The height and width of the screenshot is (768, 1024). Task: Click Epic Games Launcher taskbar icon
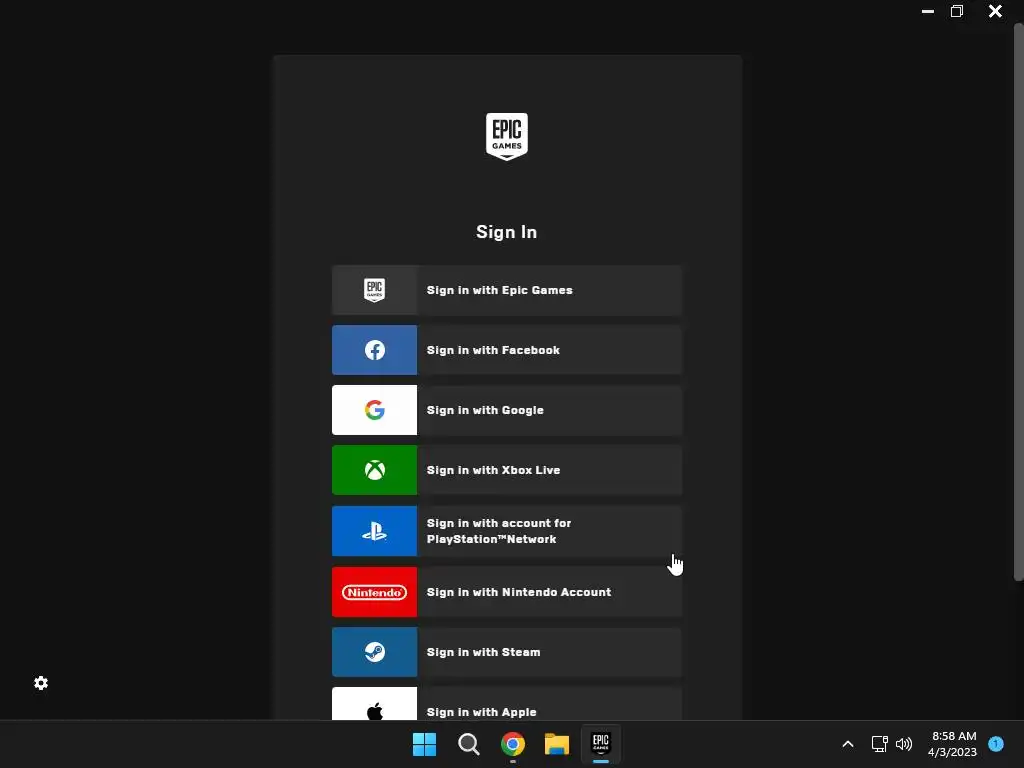[x=601, y=744]
